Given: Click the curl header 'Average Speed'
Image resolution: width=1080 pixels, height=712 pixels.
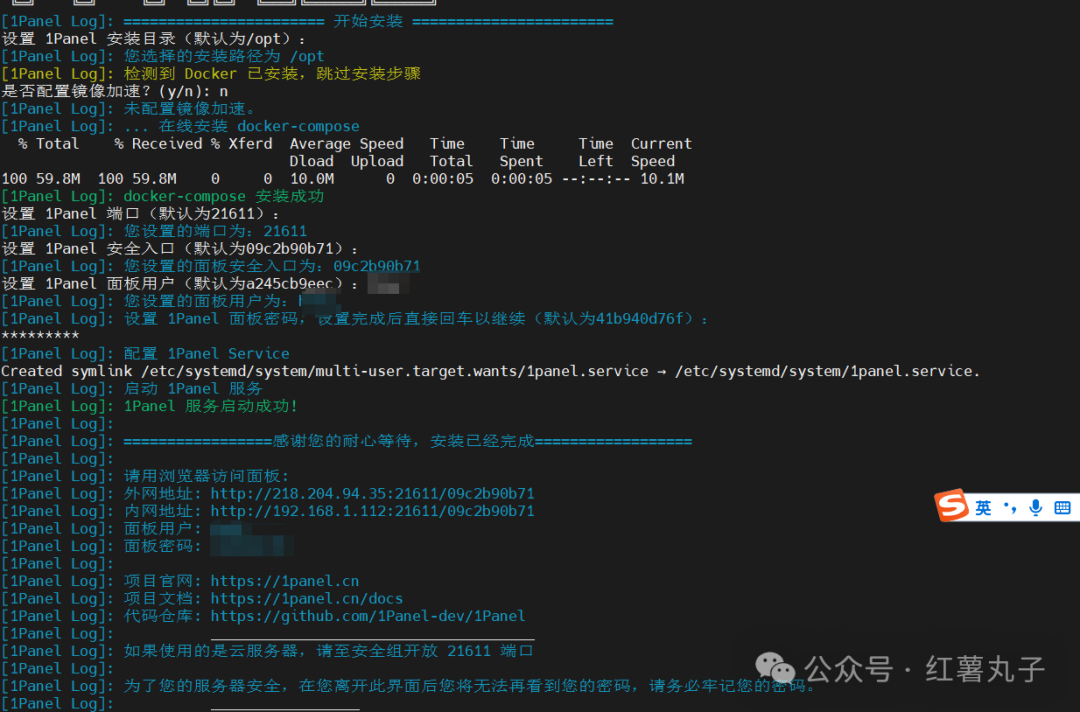Looking at the screenshot, I should pos(346,144).
